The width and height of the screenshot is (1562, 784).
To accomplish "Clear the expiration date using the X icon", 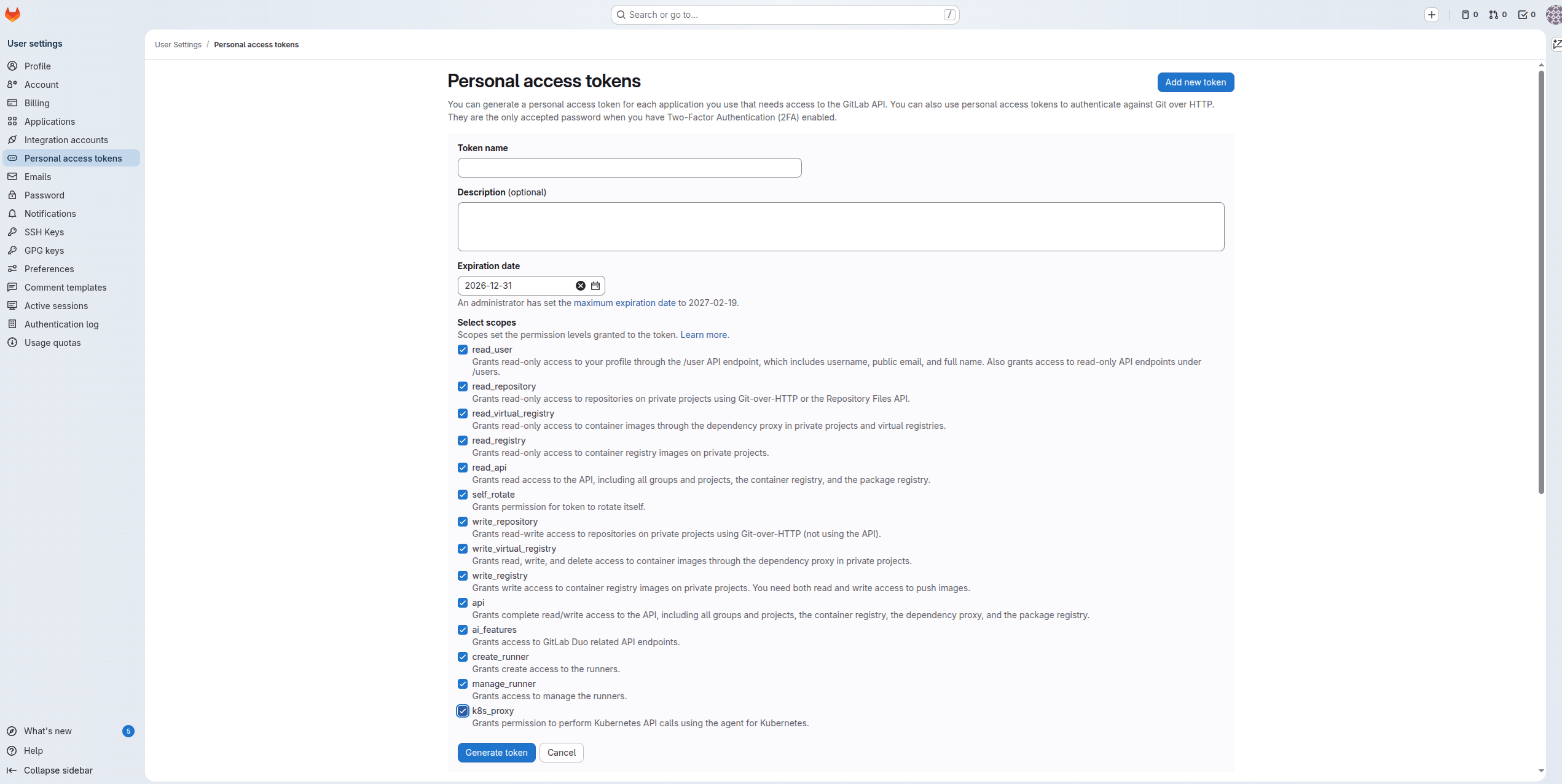I will 580,286.
